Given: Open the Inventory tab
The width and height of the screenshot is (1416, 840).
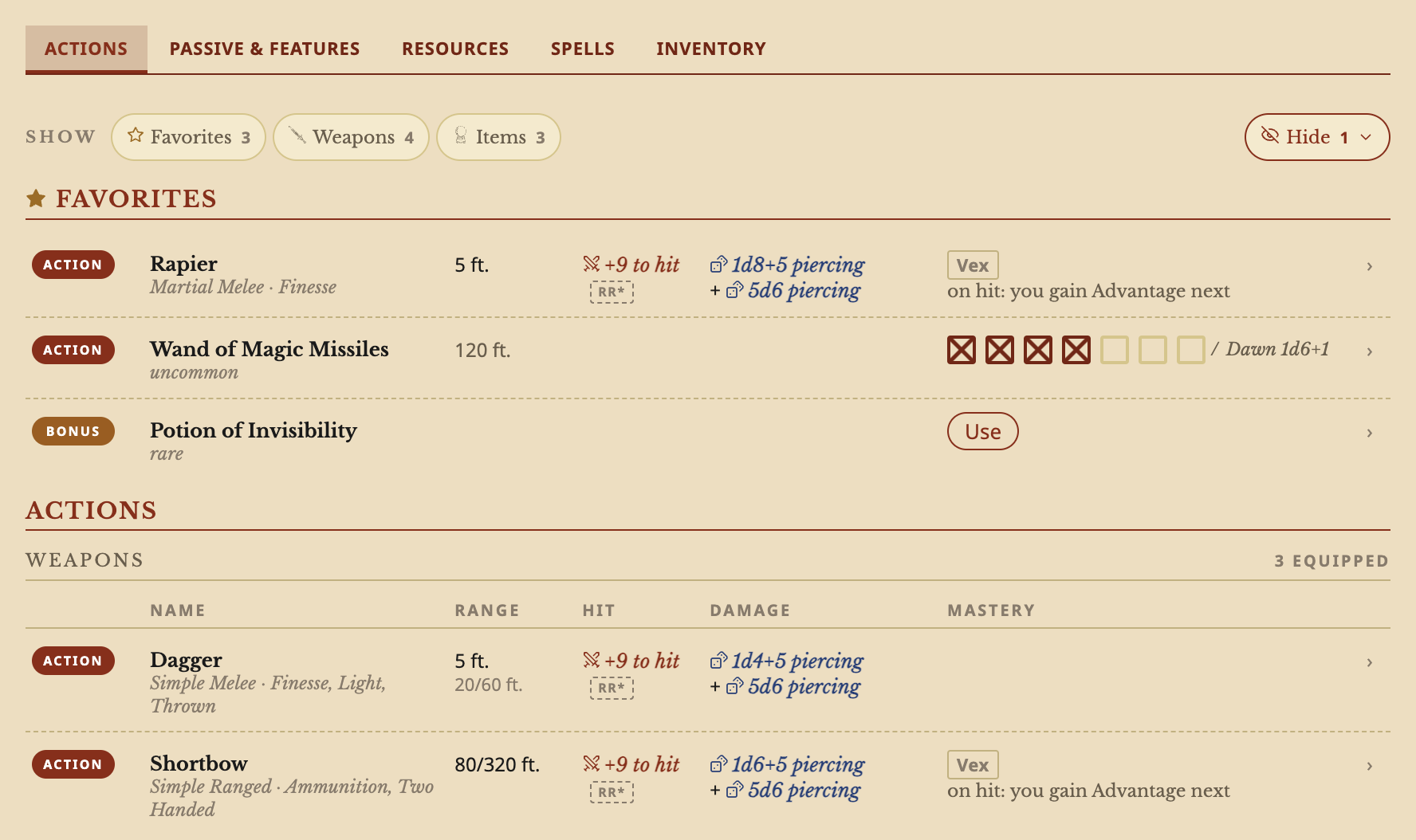Looking at the screenshot, I should (x=711, y=49).
